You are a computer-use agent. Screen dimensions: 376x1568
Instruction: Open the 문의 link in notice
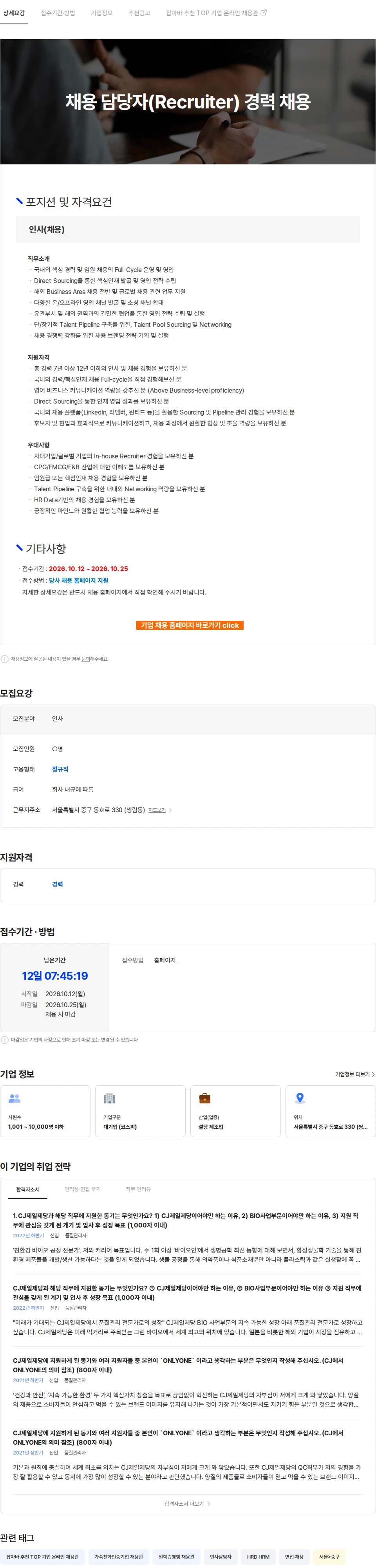pos(85,659)
